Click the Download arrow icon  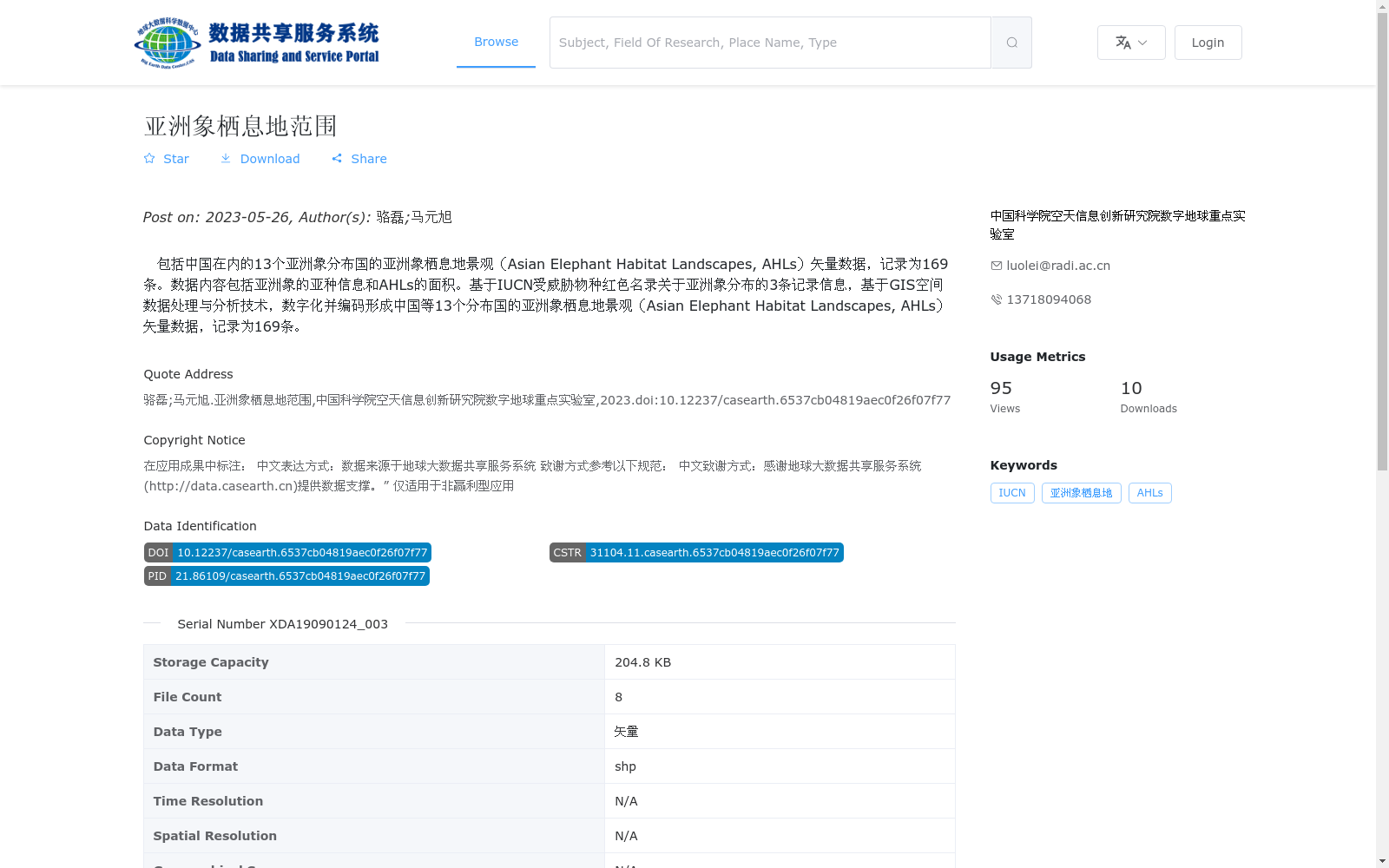(226, 159)
